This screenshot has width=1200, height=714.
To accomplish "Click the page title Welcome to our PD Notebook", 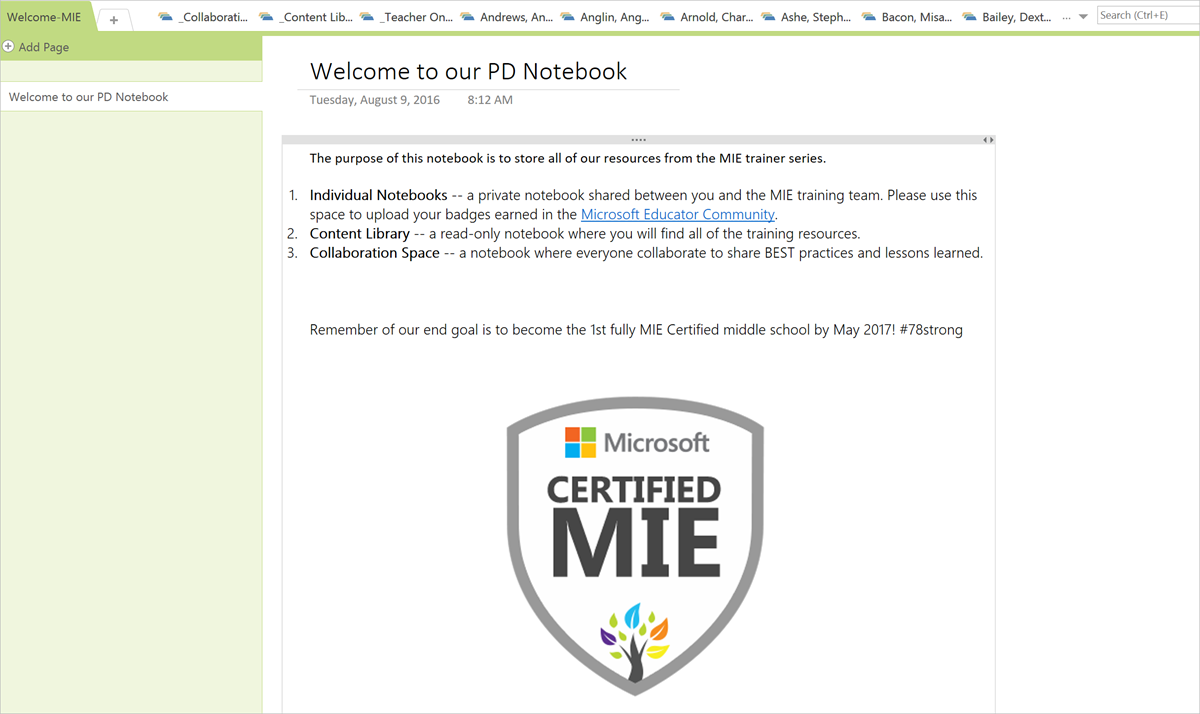I will click(468, 71).
